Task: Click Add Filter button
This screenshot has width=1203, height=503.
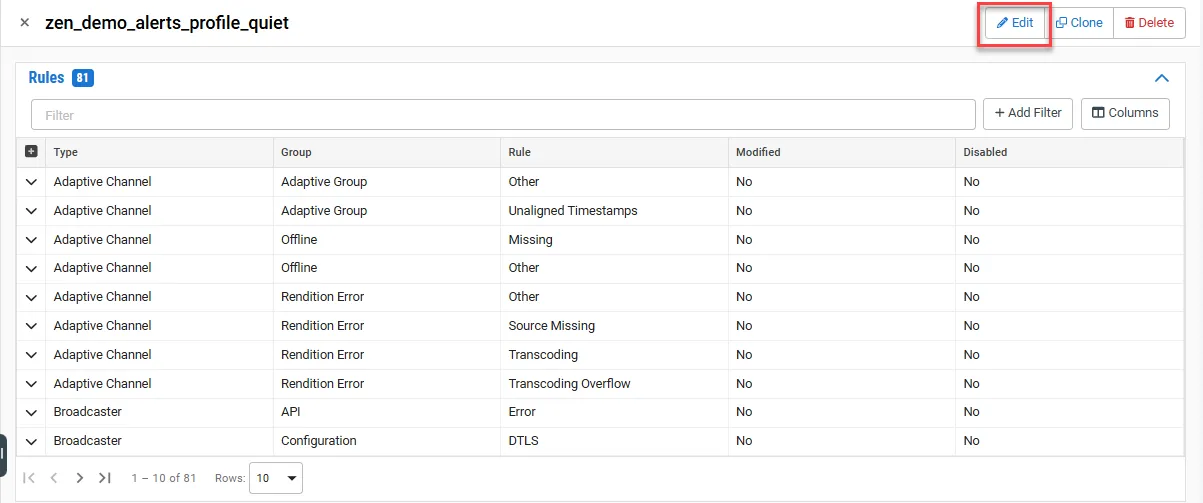Action: (x=1028, y=113)
